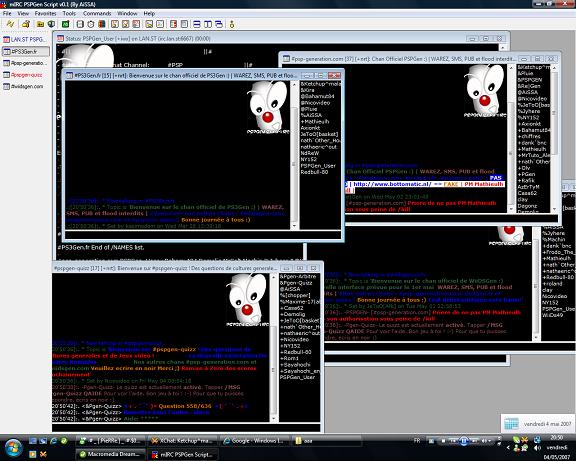Open the Commands menu
The width and height of the screenshot is (576, 461).
coord(97,13)
